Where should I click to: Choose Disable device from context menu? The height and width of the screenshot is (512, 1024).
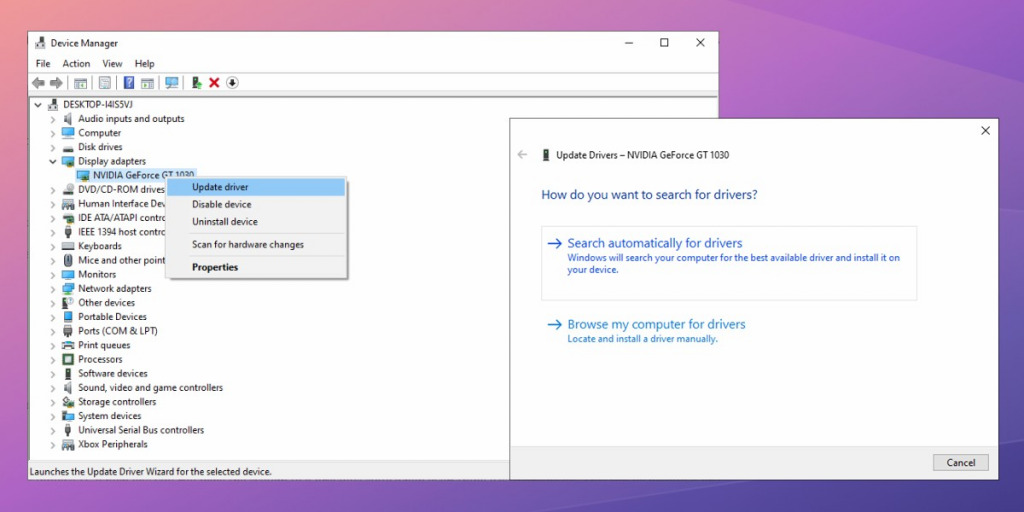point(256,204)
